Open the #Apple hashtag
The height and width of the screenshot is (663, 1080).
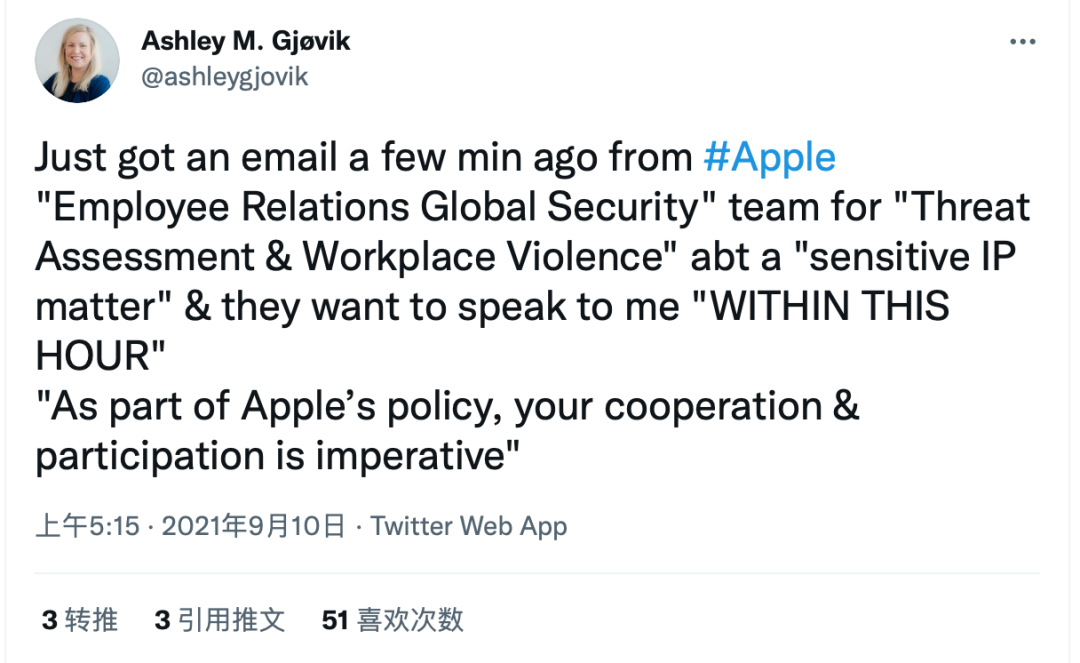[769, 158]
